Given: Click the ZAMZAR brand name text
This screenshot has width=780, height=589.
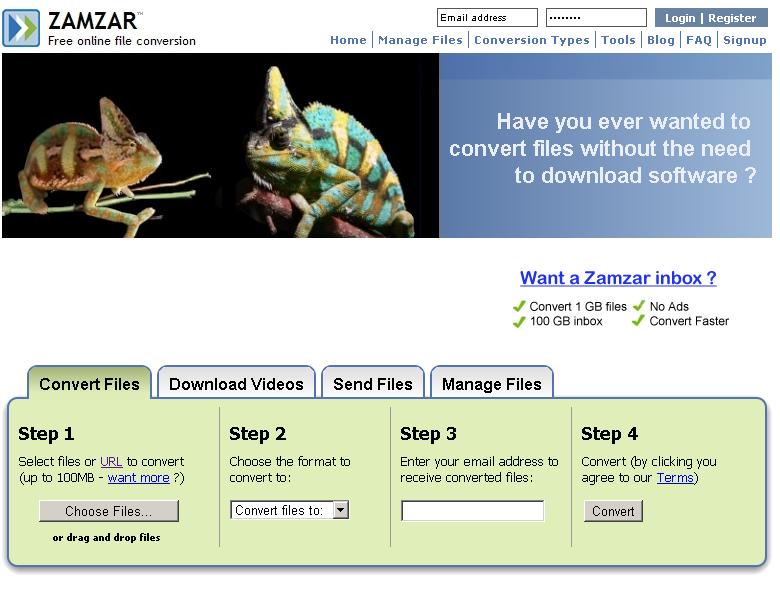Looking at the screenshot, I should click(93, 21).
